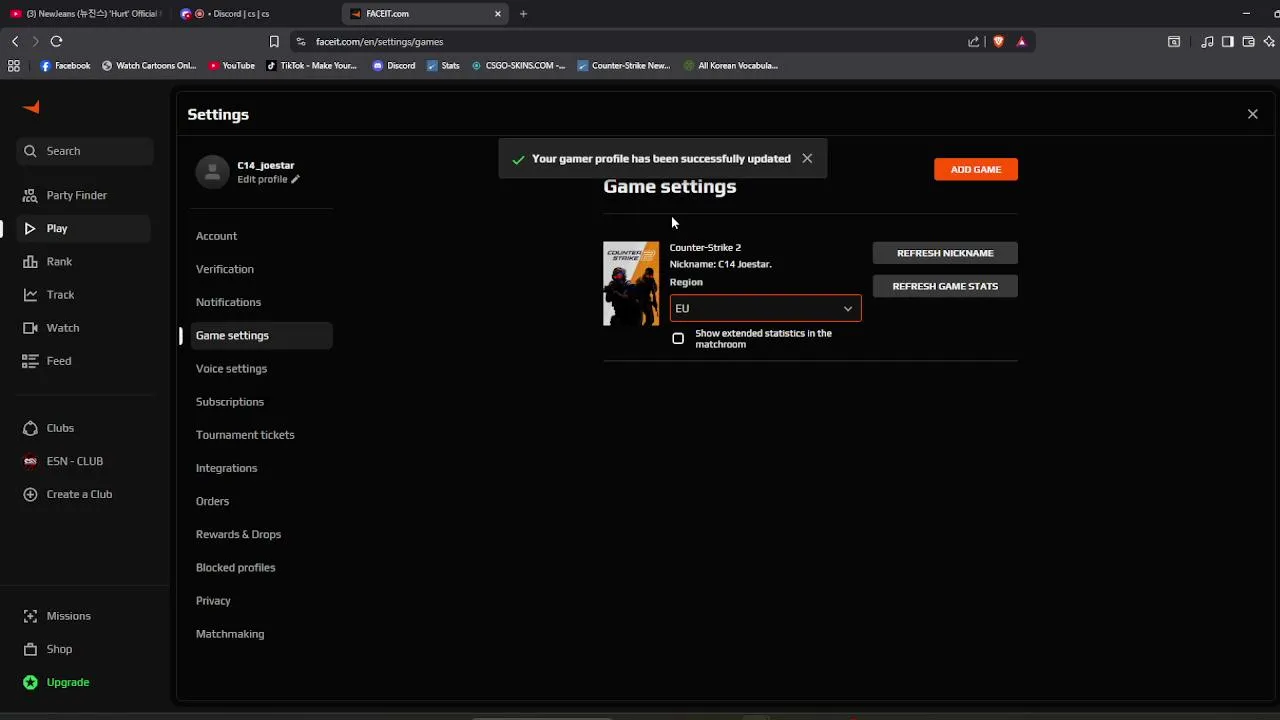
Task: Dismiss the profile updated notification
Action: pos(807,158)
